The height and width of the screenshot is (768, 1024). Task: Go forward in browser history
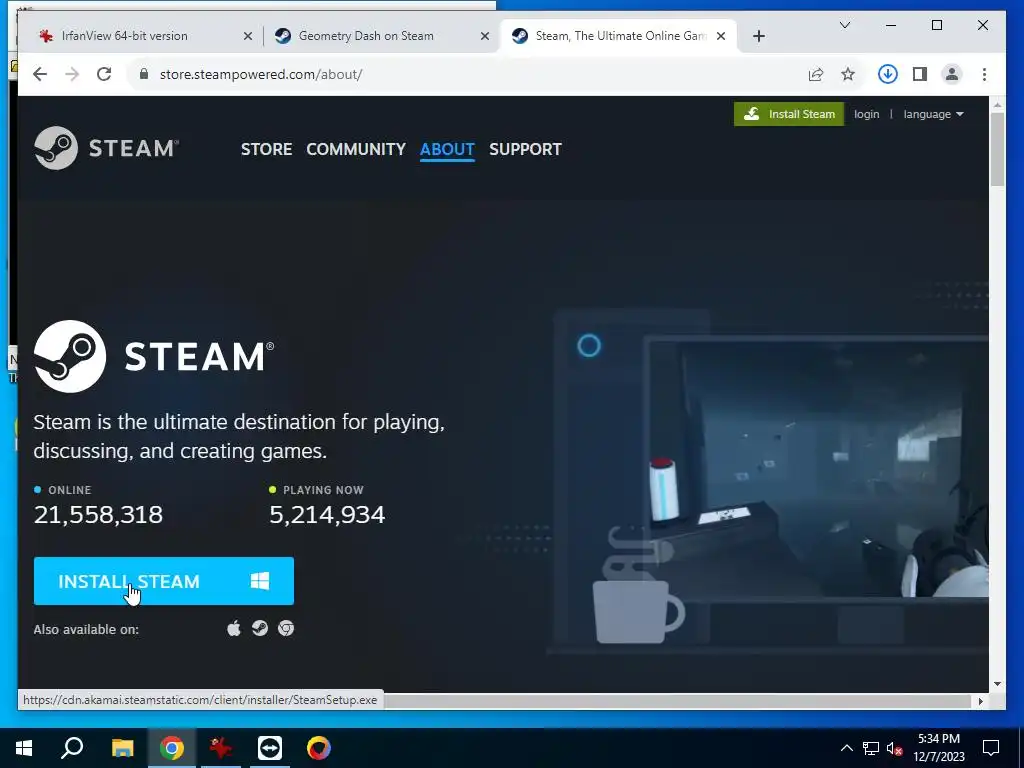click(72, 74)
